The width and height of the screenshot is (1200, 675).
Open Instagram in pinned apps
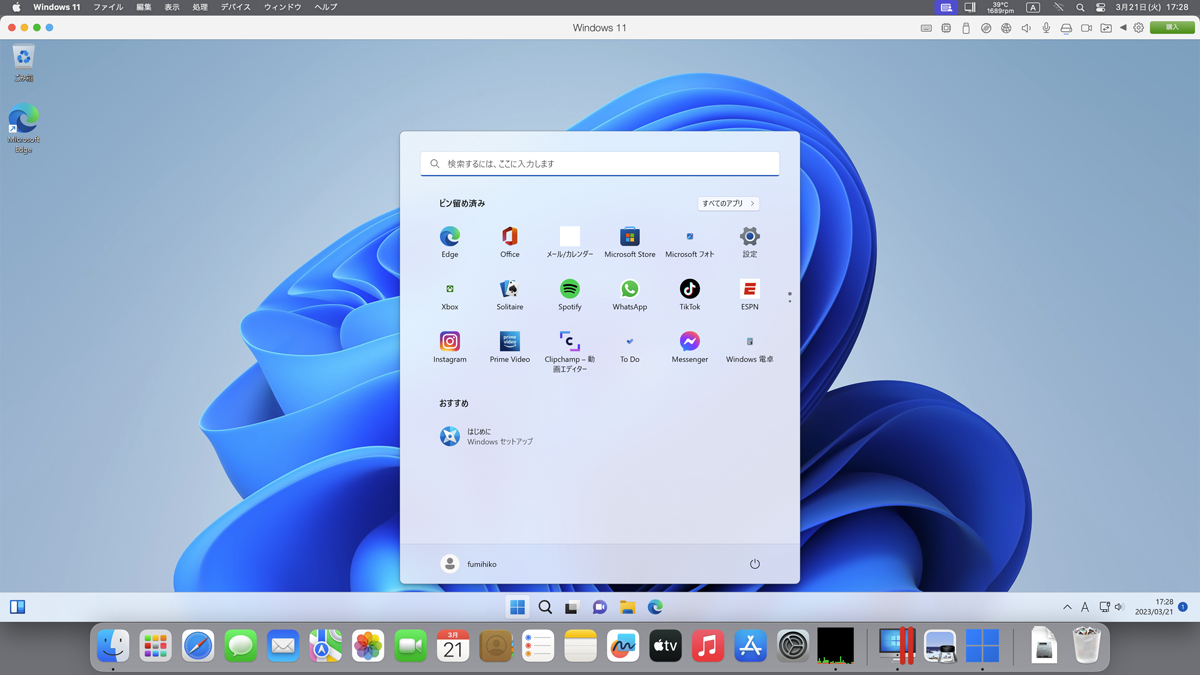pos(450,342)
